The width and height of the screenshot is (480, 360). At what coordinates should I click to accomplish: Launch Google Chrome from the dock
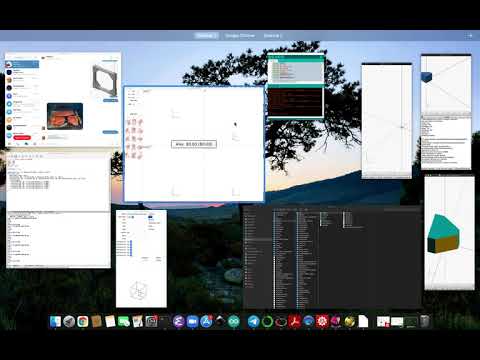tap(83, 322)
